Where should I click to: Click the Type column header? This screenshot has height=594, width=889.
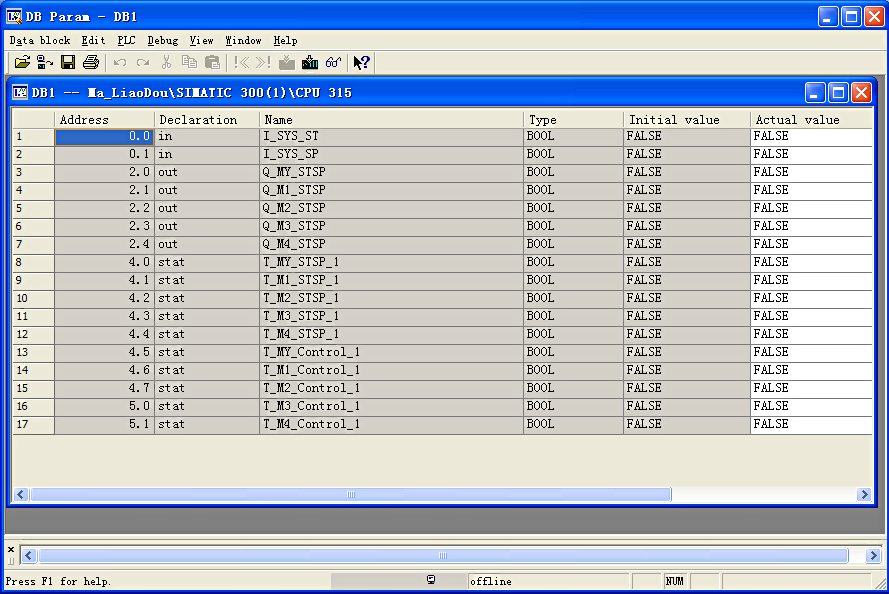(x=573, y=120)
